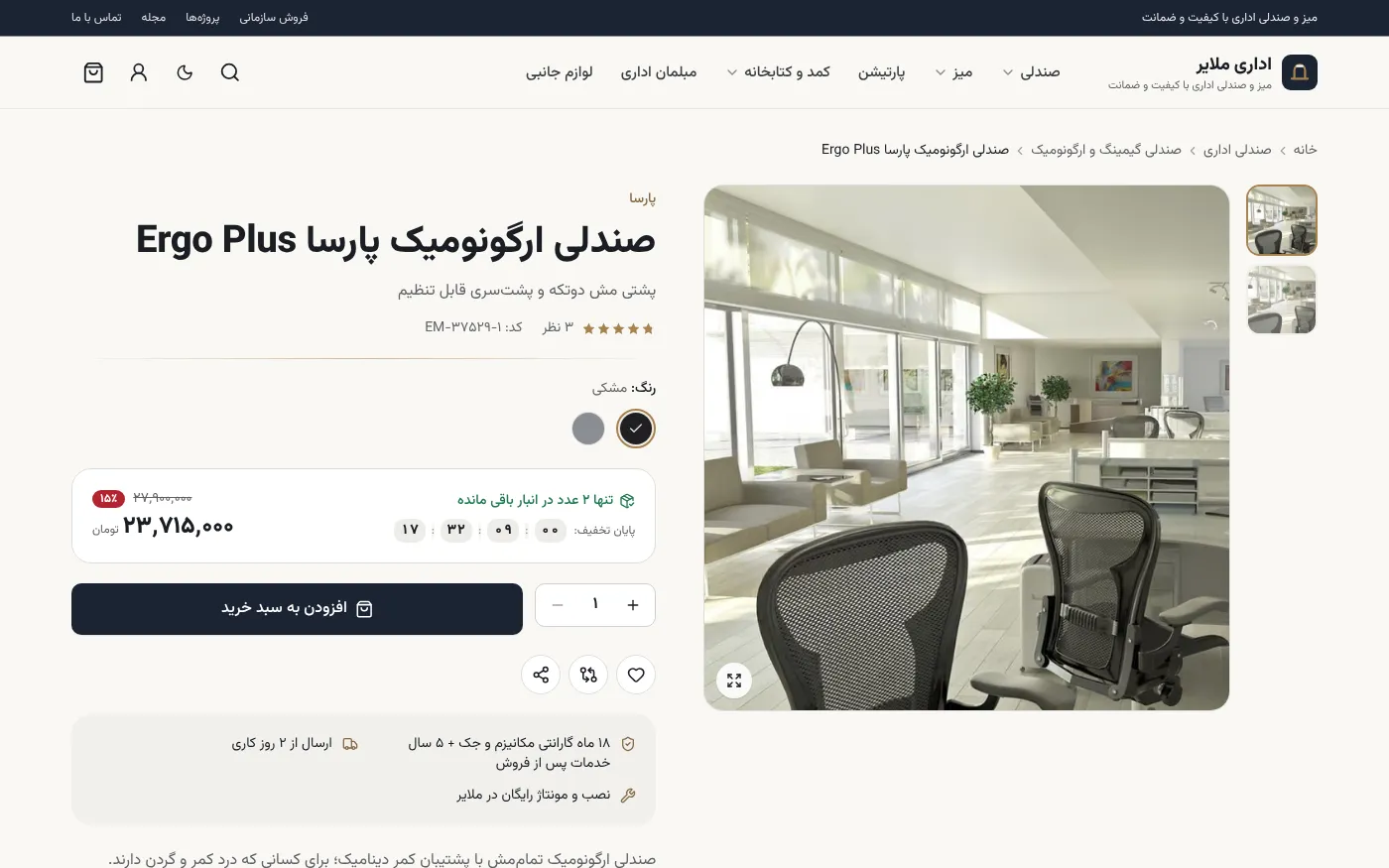The width and height of the screenshot is (1389, 868).
Task: Click the quantity input field
Action: click(595, 605)
